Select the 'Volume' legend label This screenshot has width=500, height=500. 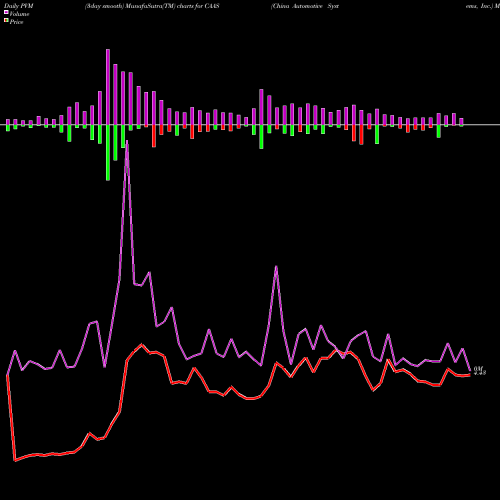[x=19, y=14]
